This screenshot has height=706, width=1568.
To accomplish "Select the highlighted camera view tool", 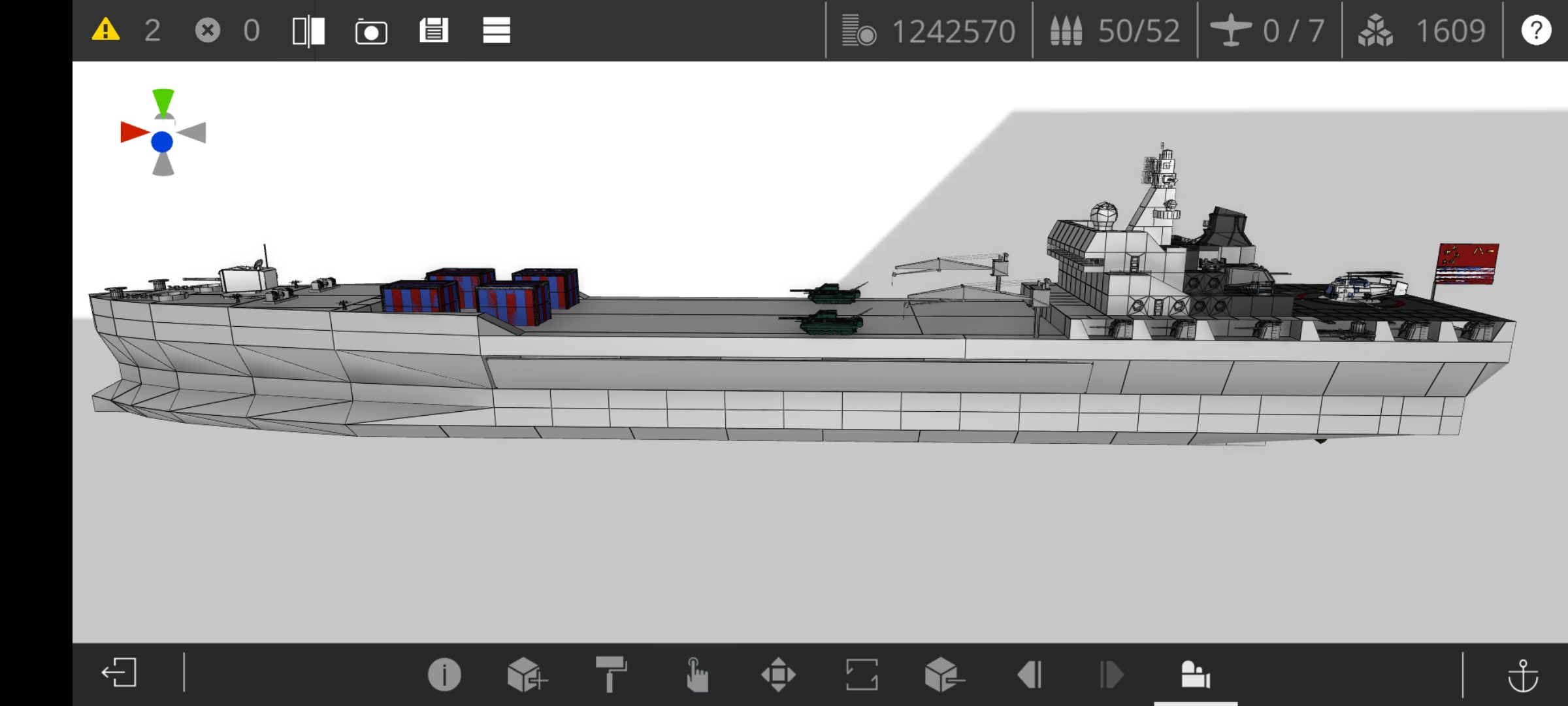I will pyautogui.click(x=1196, y=674).
